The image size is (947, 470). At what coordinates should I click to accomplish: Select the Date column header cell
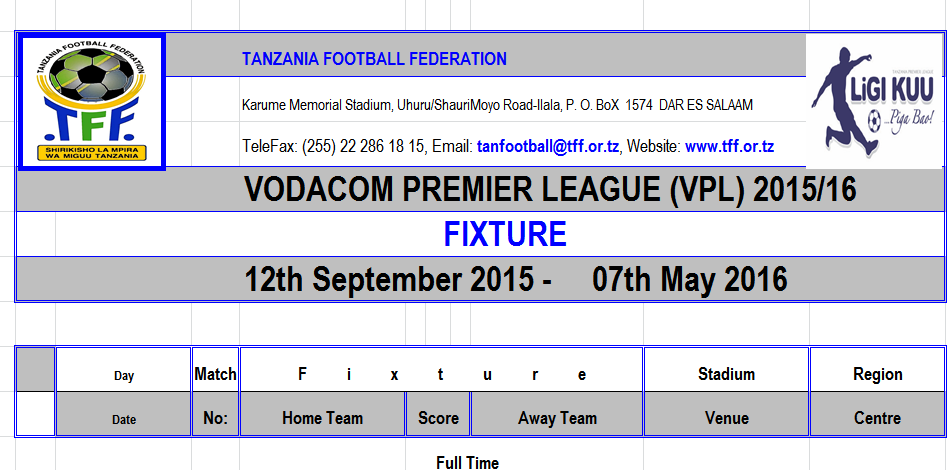click(x=124, y=419)
